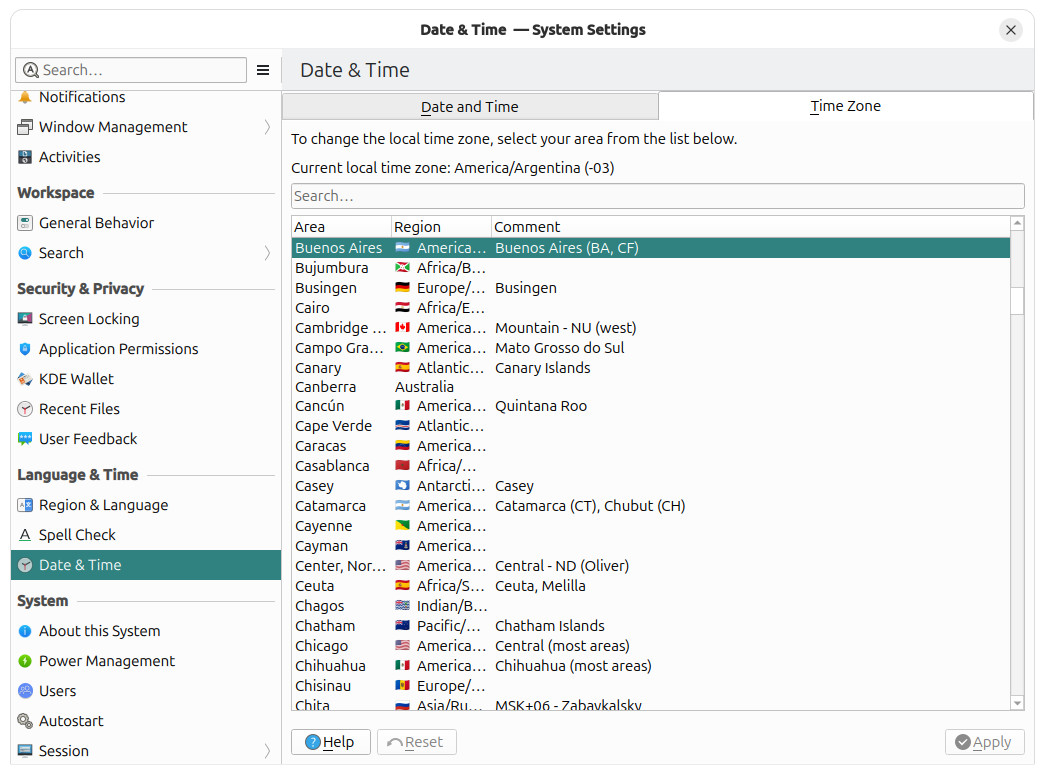This screenshot has height=775, width=1045.
Task: Click Chatham Islands comment
Action: (550, 625)
